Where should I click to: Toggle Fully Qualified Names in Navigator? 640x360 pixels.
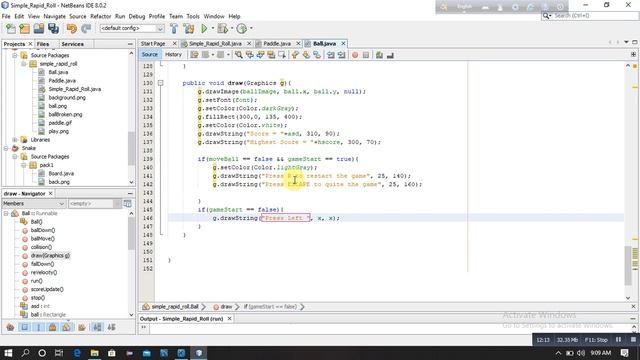82,327
